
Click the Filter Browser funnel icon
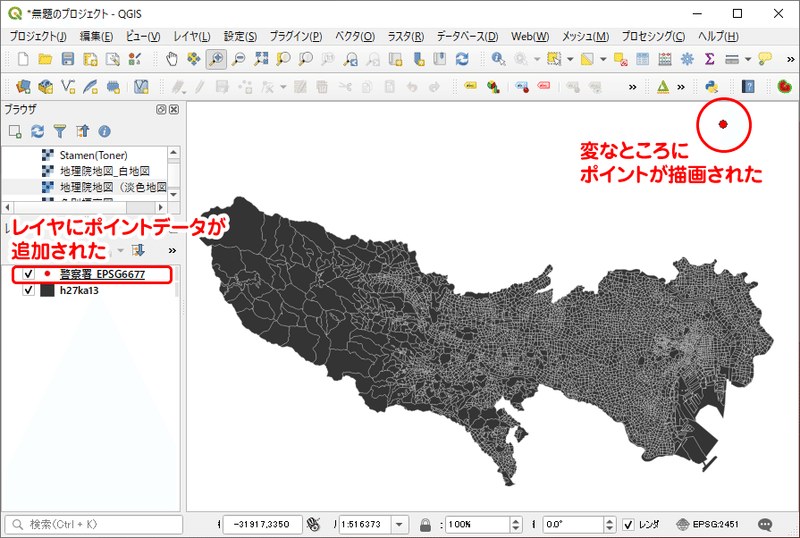click(60, 131)
